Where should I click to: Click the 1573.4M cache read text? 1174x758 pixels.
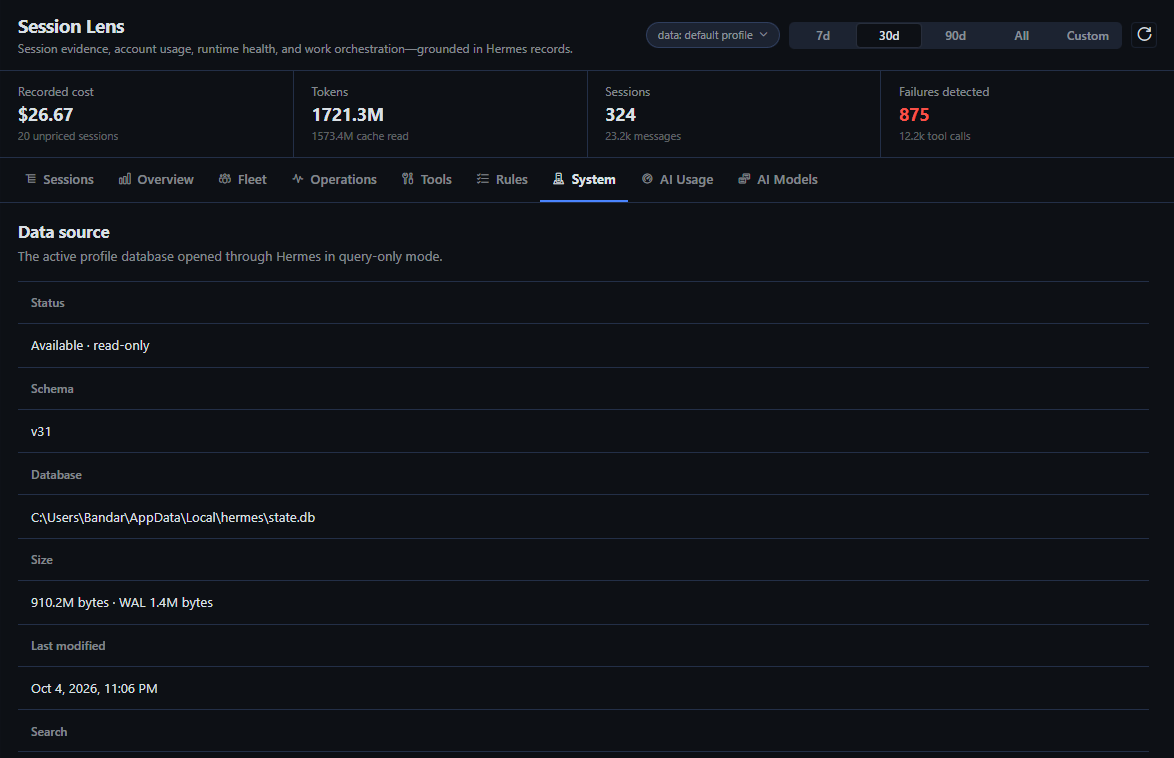pyautogui.click(x=360, y=136)
